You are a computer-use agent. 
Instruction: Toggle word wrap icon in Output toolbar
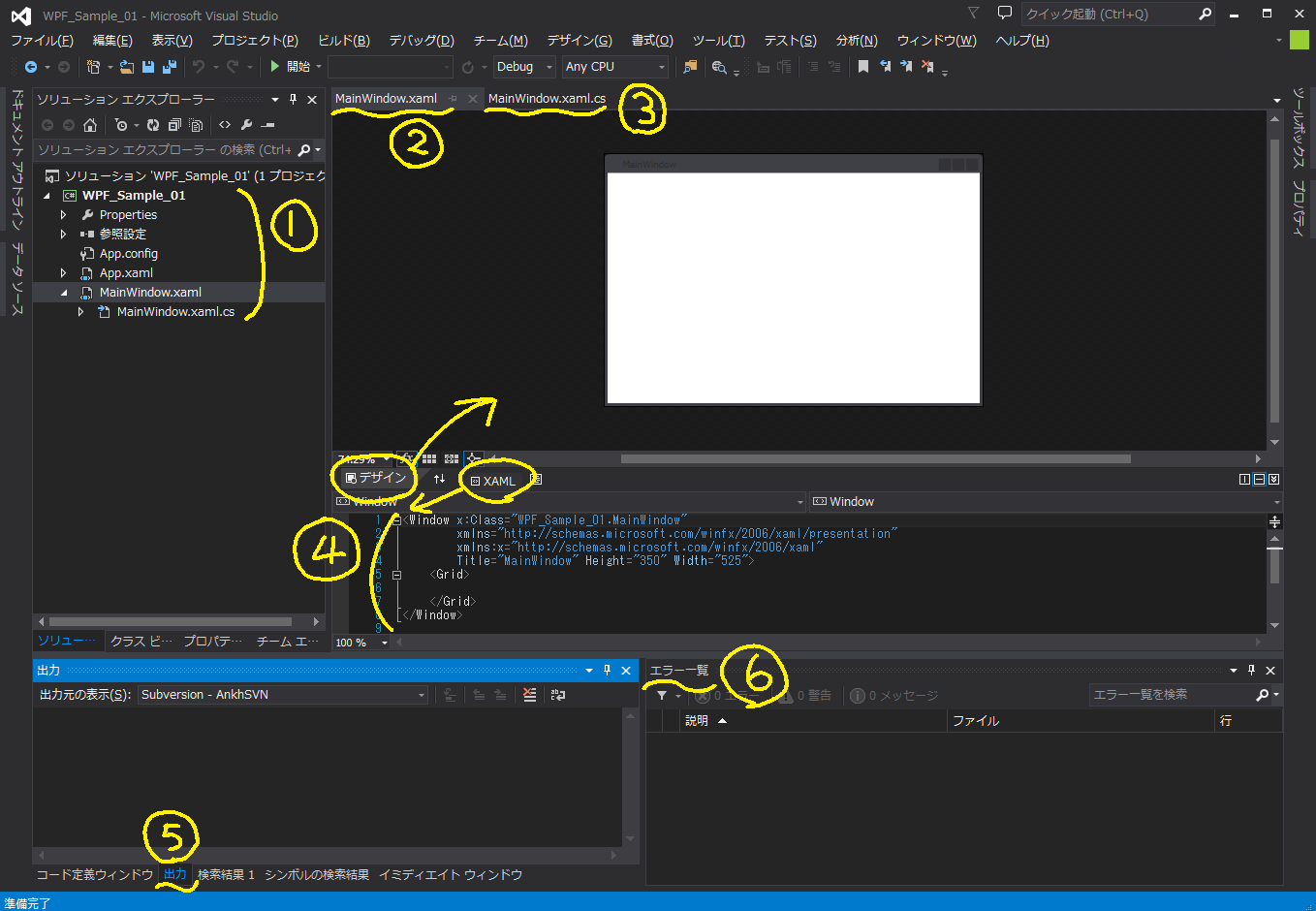click(x=558, y=695)
